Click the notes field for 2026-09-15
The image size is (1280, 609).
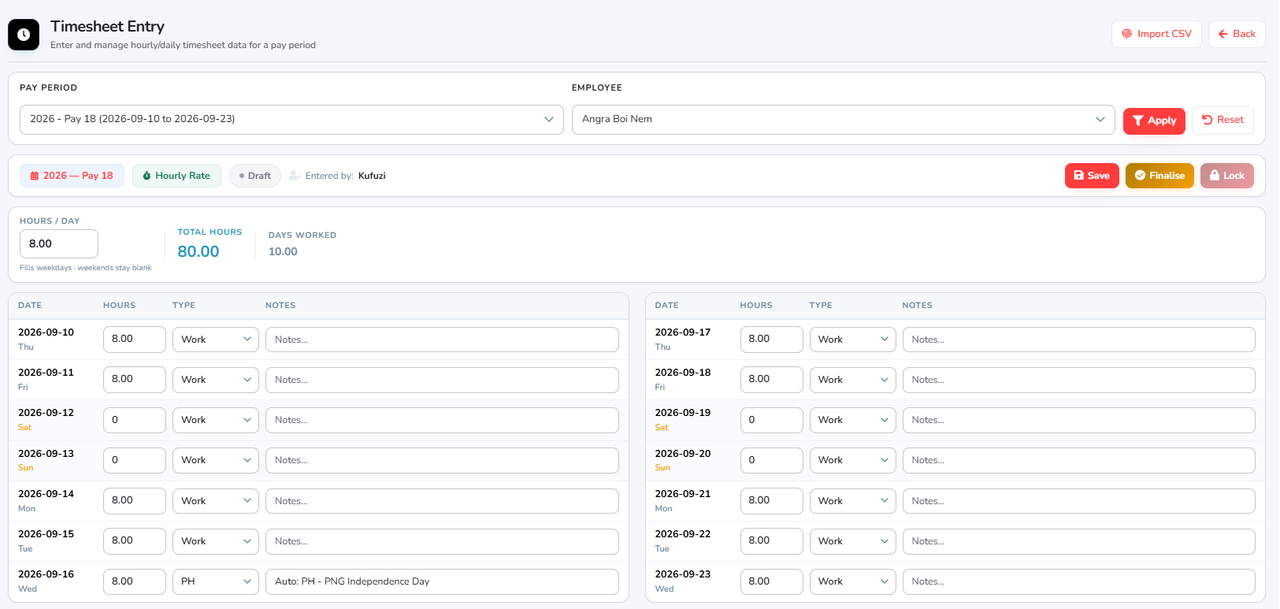click(x=442, y=541)
